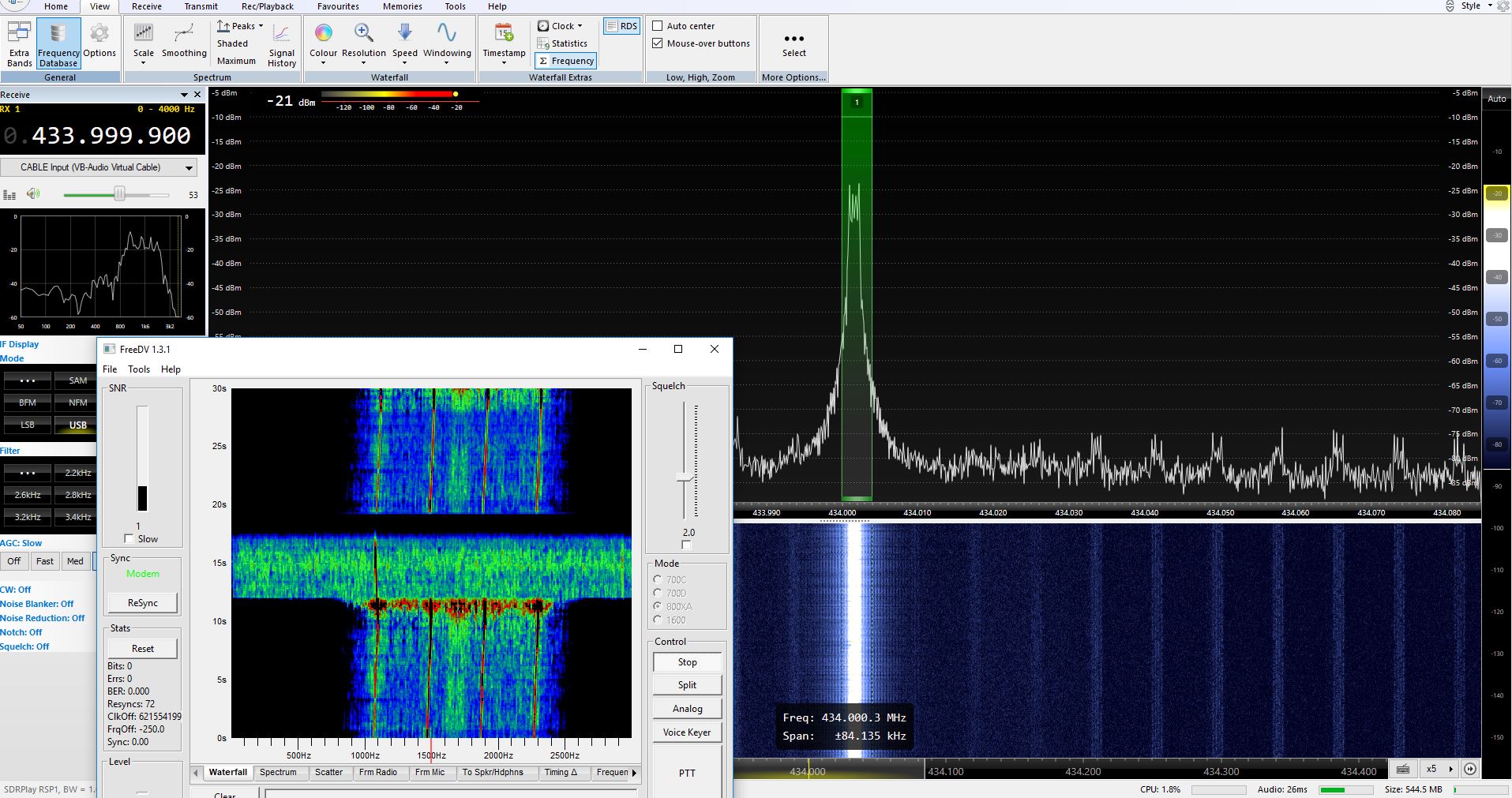Toggle the Slow SNR checkbox
Viewport: 1512px width, 798px height.
point(129,539)
